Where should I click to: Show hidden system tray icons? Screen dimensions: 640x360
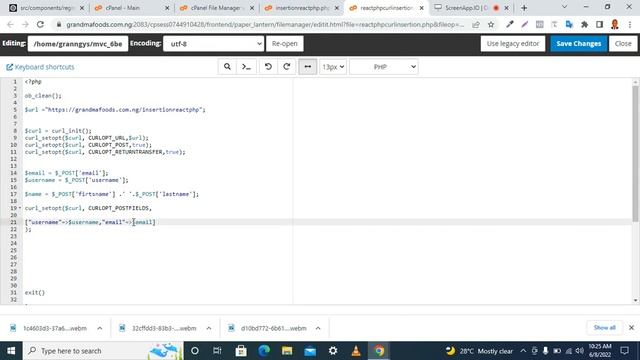(523, 351)
